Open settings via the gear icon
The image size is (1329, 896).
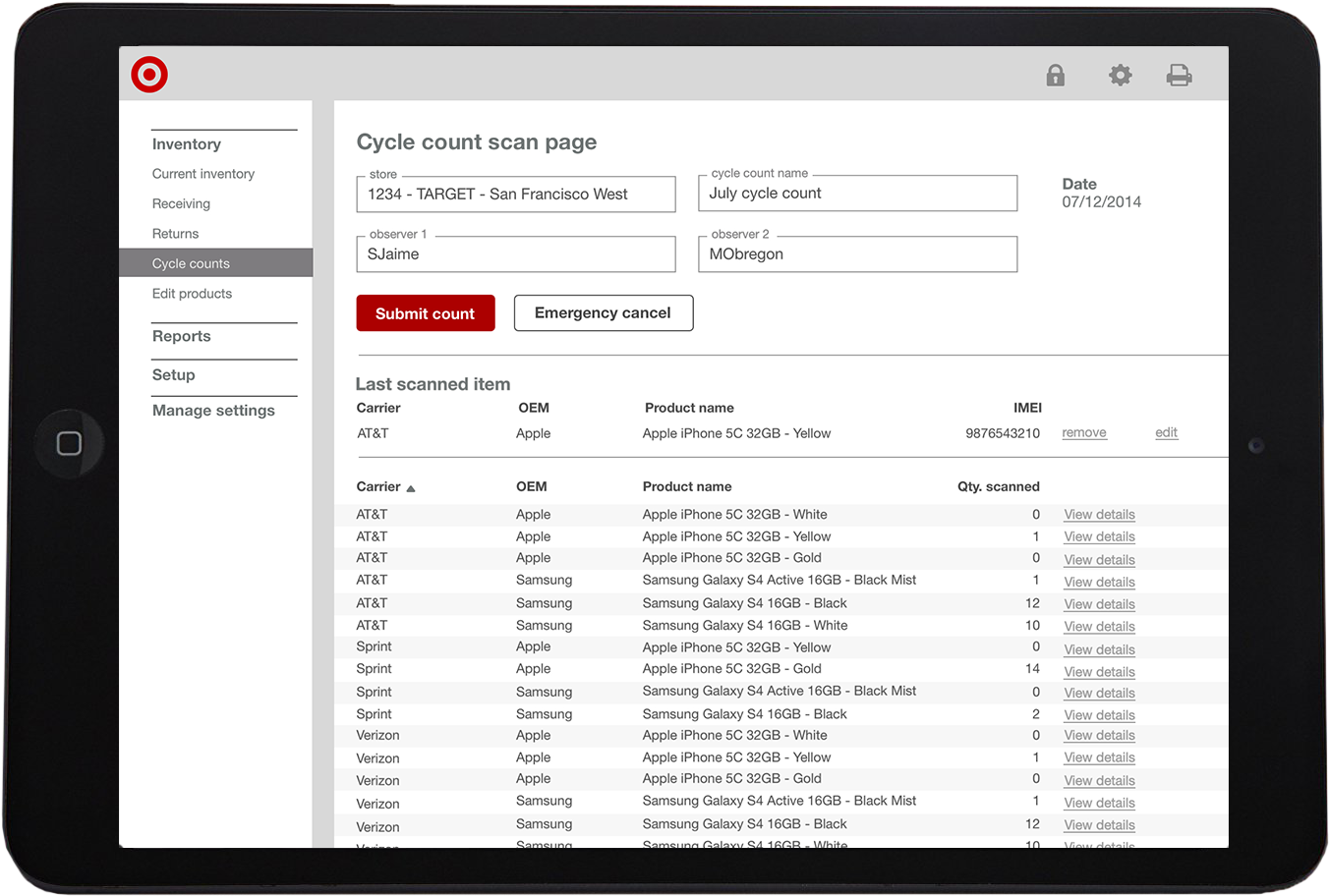point(1120,76)
